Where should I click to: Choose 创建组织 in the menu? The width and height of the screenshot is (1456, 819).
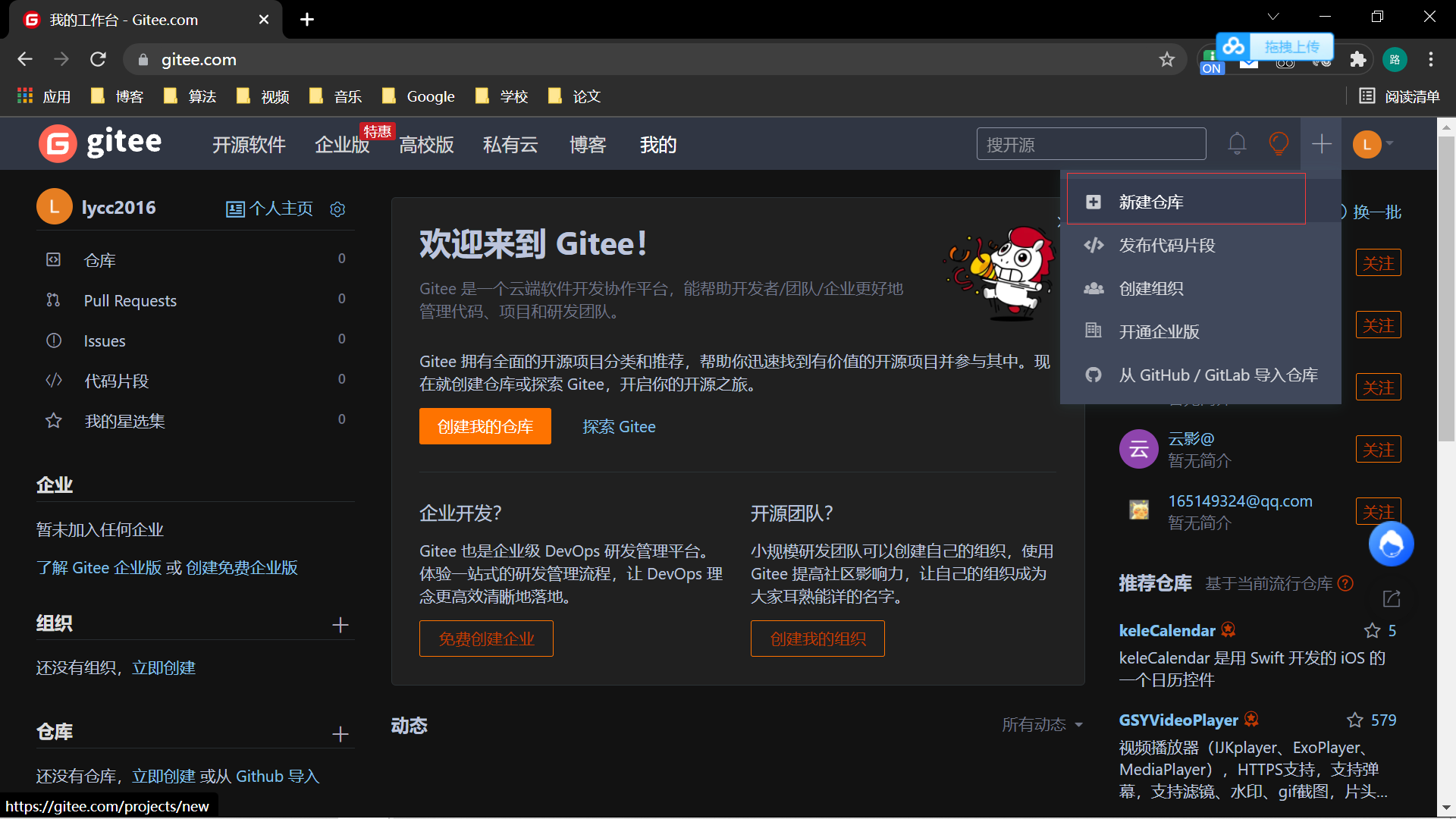coord(1200,288)
